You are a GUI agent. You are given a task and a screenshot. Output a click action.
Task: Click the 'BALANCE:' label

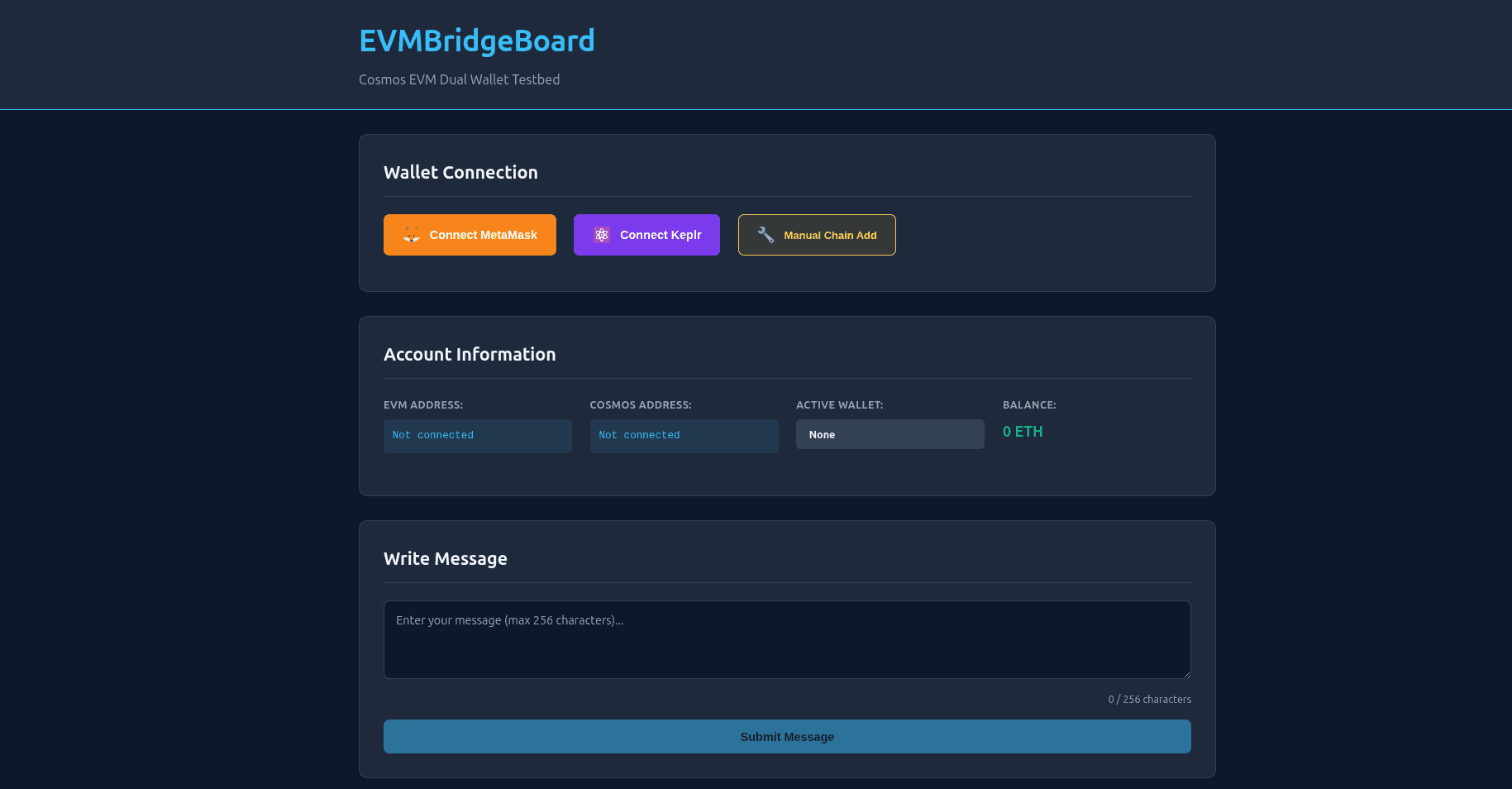(x=1029, y=405)
